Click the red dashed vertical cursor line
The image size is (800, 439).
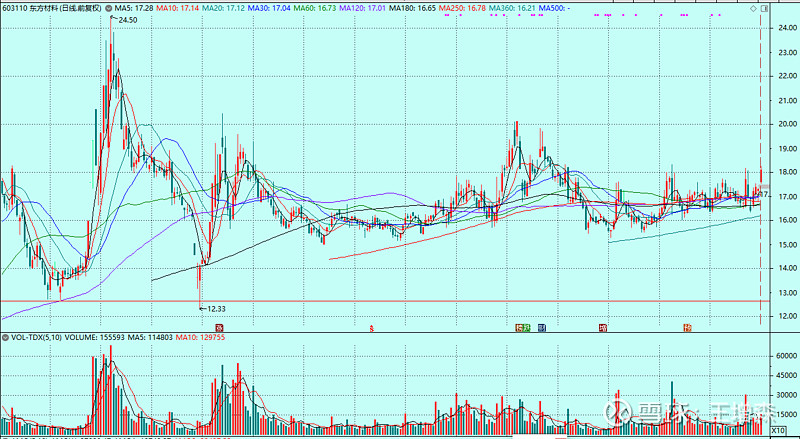point(761,168)
